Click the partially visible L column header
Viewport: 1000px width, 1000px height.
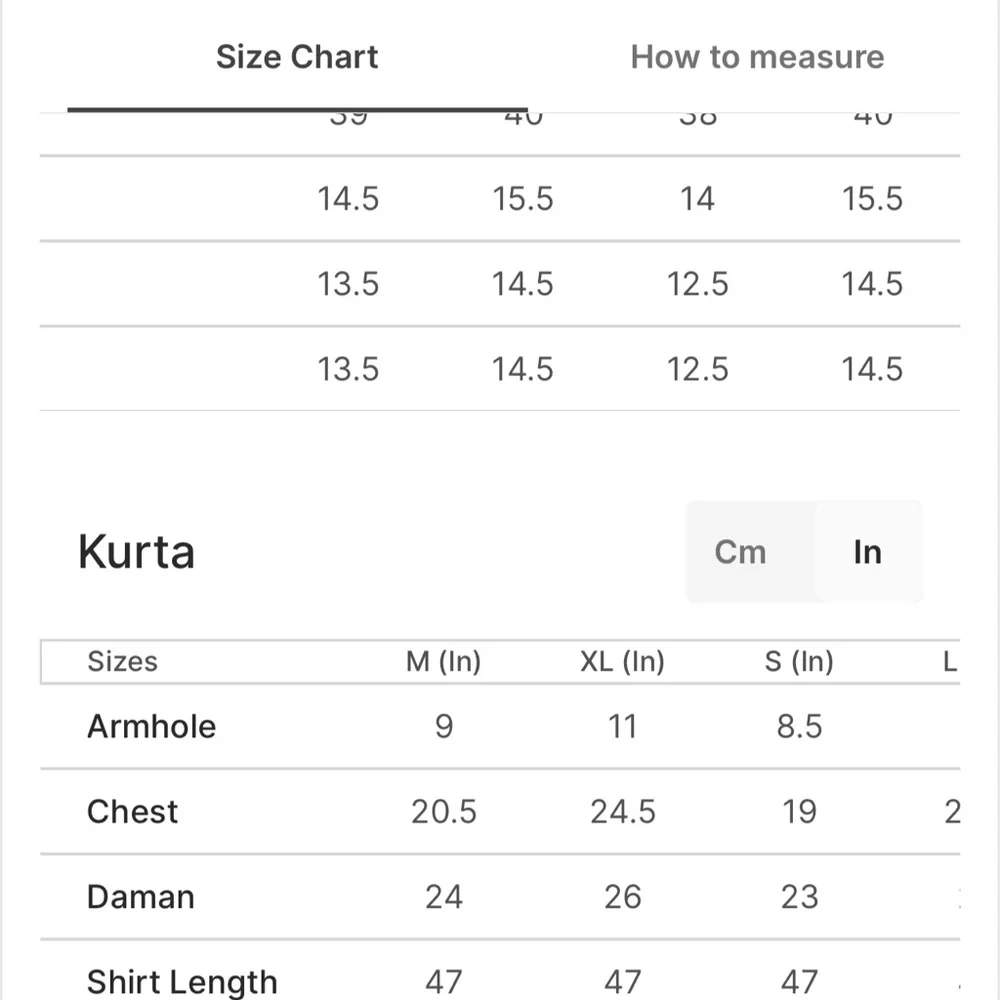point(951,661)
